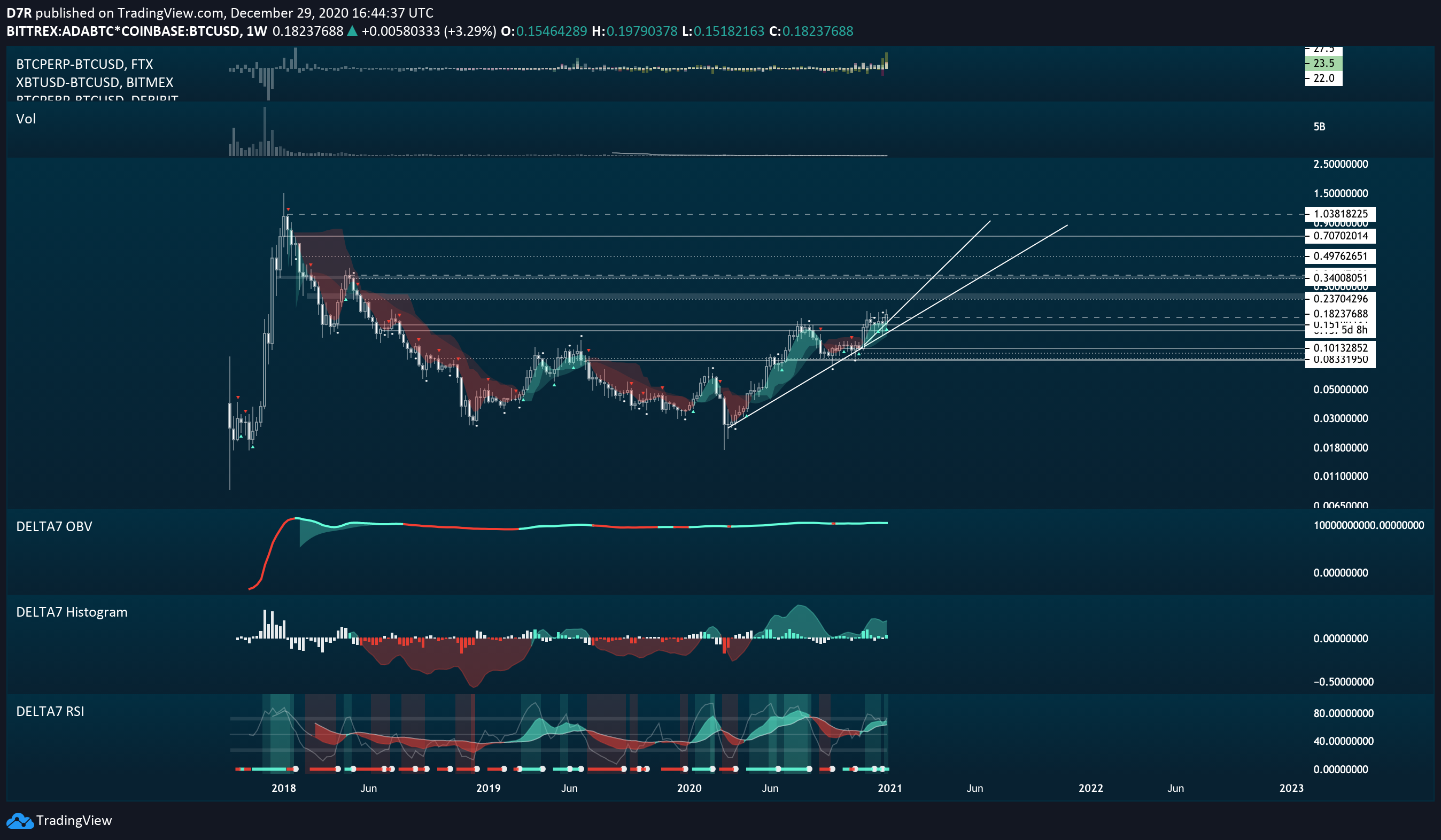
Task: Click the 5B volume scale label
Action: [x=1319, y=126]
